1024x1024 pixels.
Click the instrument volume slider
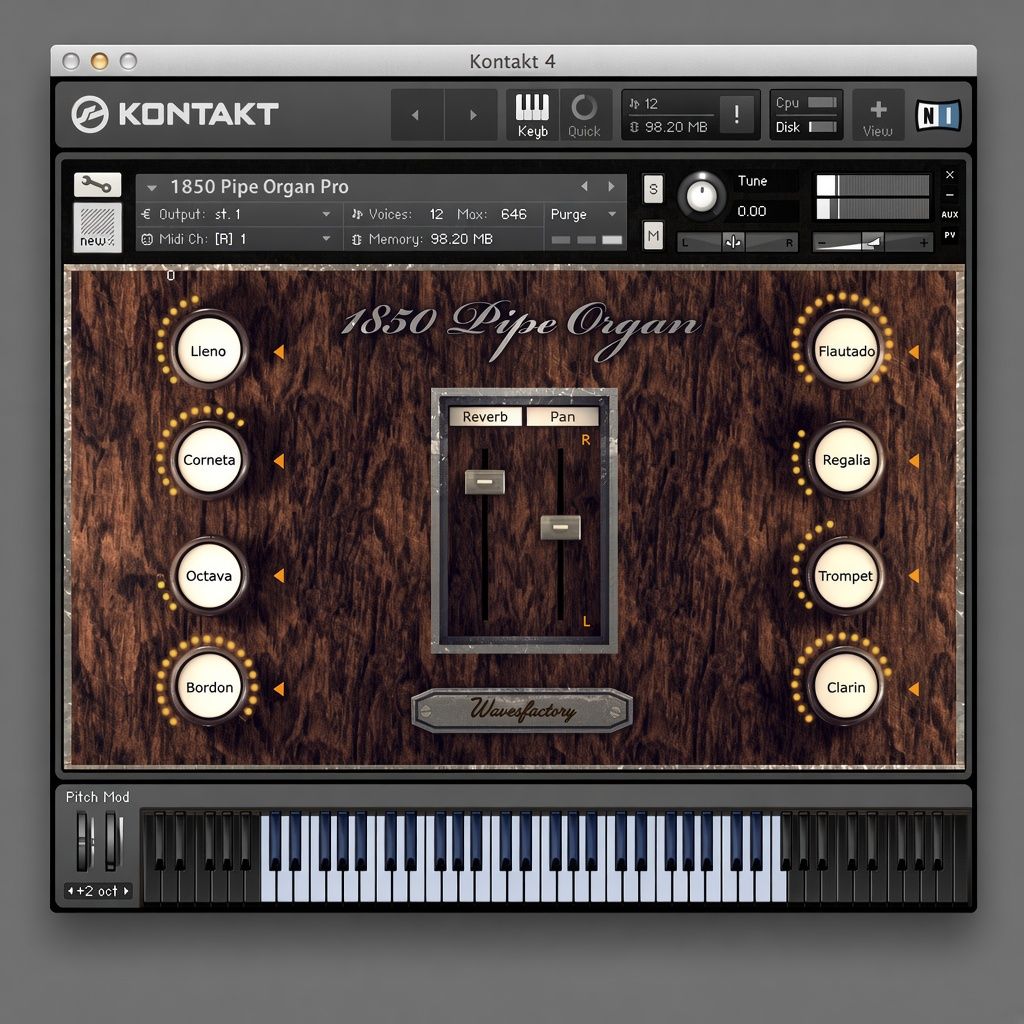pos(872,242)
